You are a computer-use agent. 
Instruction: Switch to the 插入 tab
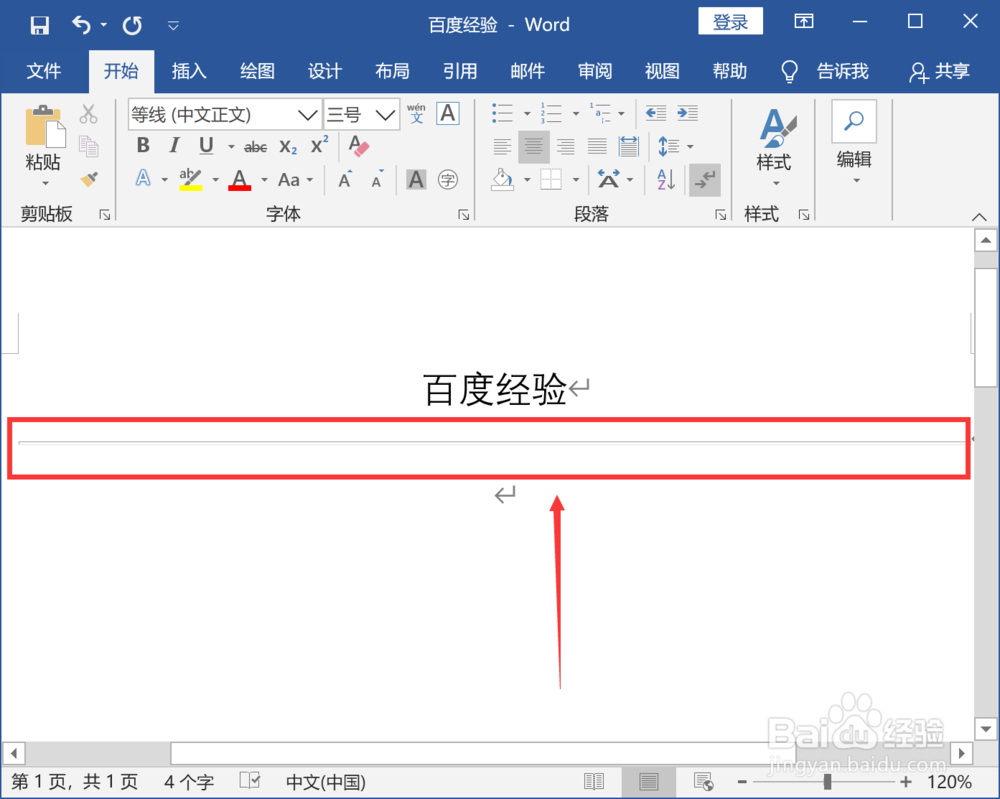click(189, 71)
